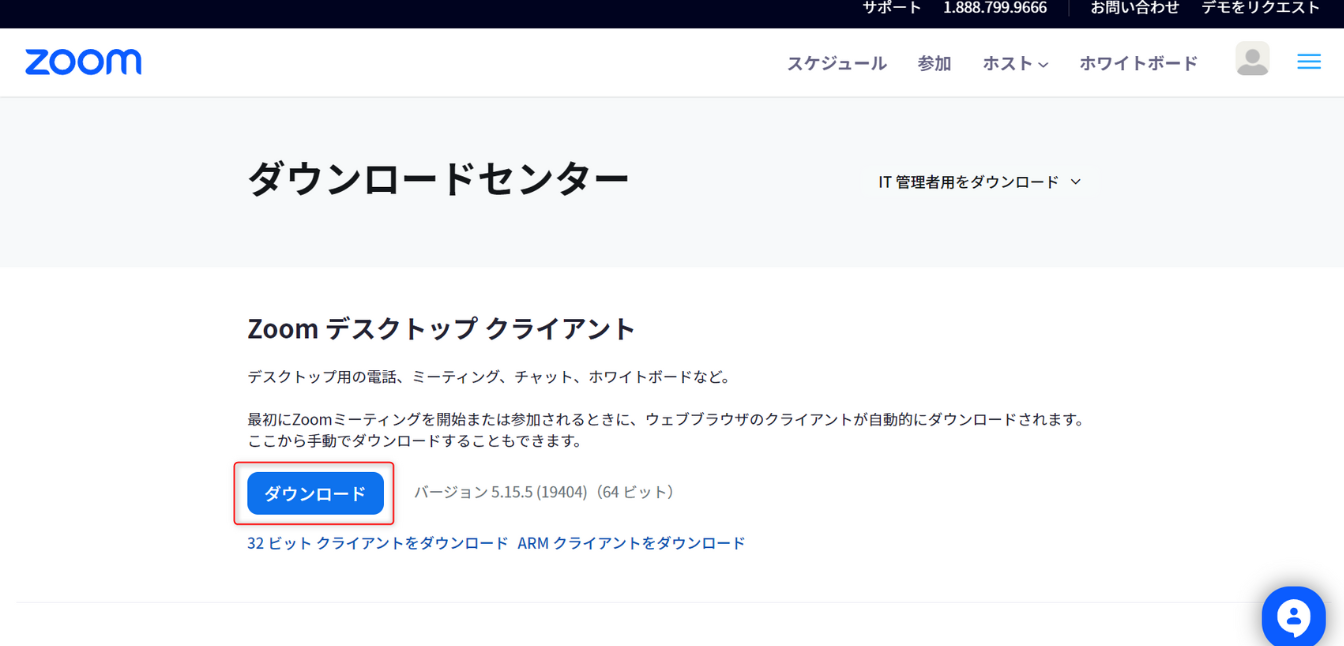The height and width of the screenshot is (646, 1344).
Task: Expand IT 管理者用をダウンロード dropdown
Action: pos(968,182)
